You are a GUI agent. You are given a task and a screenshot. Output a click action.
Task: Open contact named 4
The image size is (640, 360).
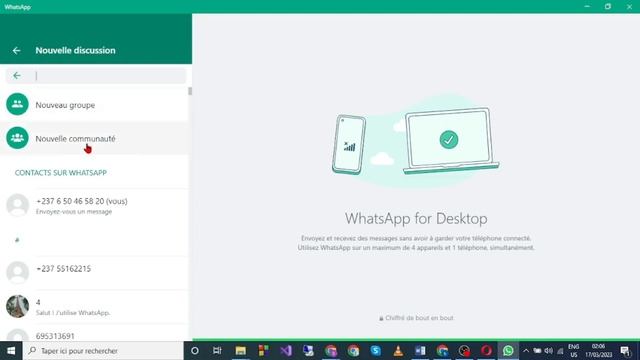pyautogui.click(x=94, y=307)
